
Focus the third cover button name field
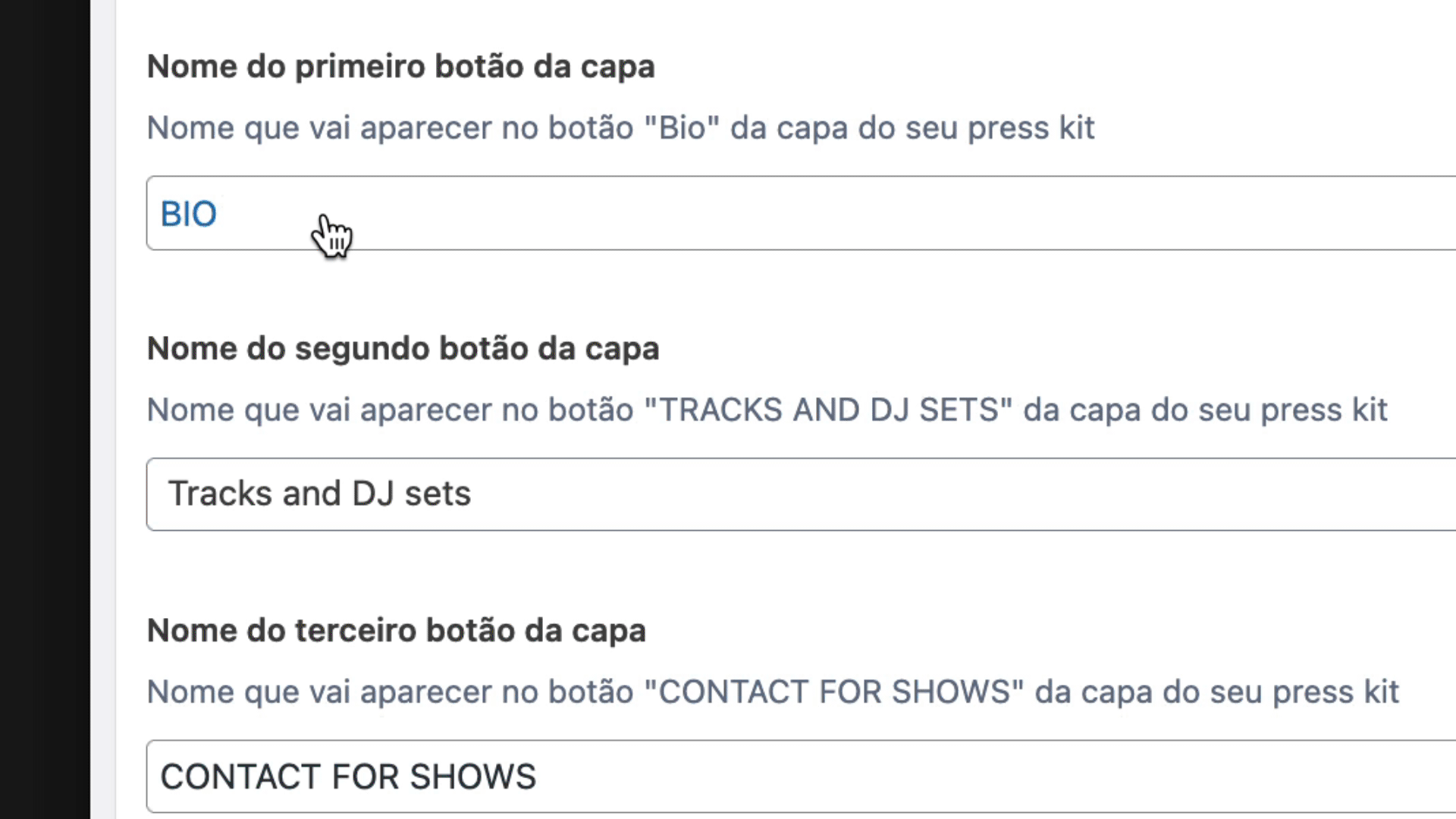pos(801,777)
